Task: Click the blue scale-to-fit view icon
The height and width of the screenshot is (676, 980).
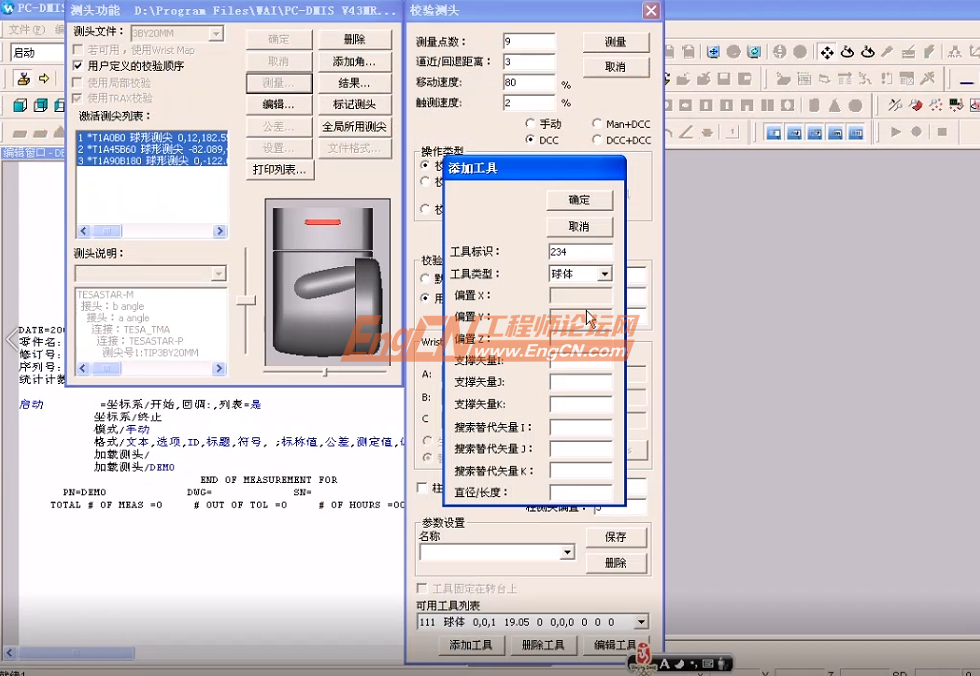Action: coord(713,52)
